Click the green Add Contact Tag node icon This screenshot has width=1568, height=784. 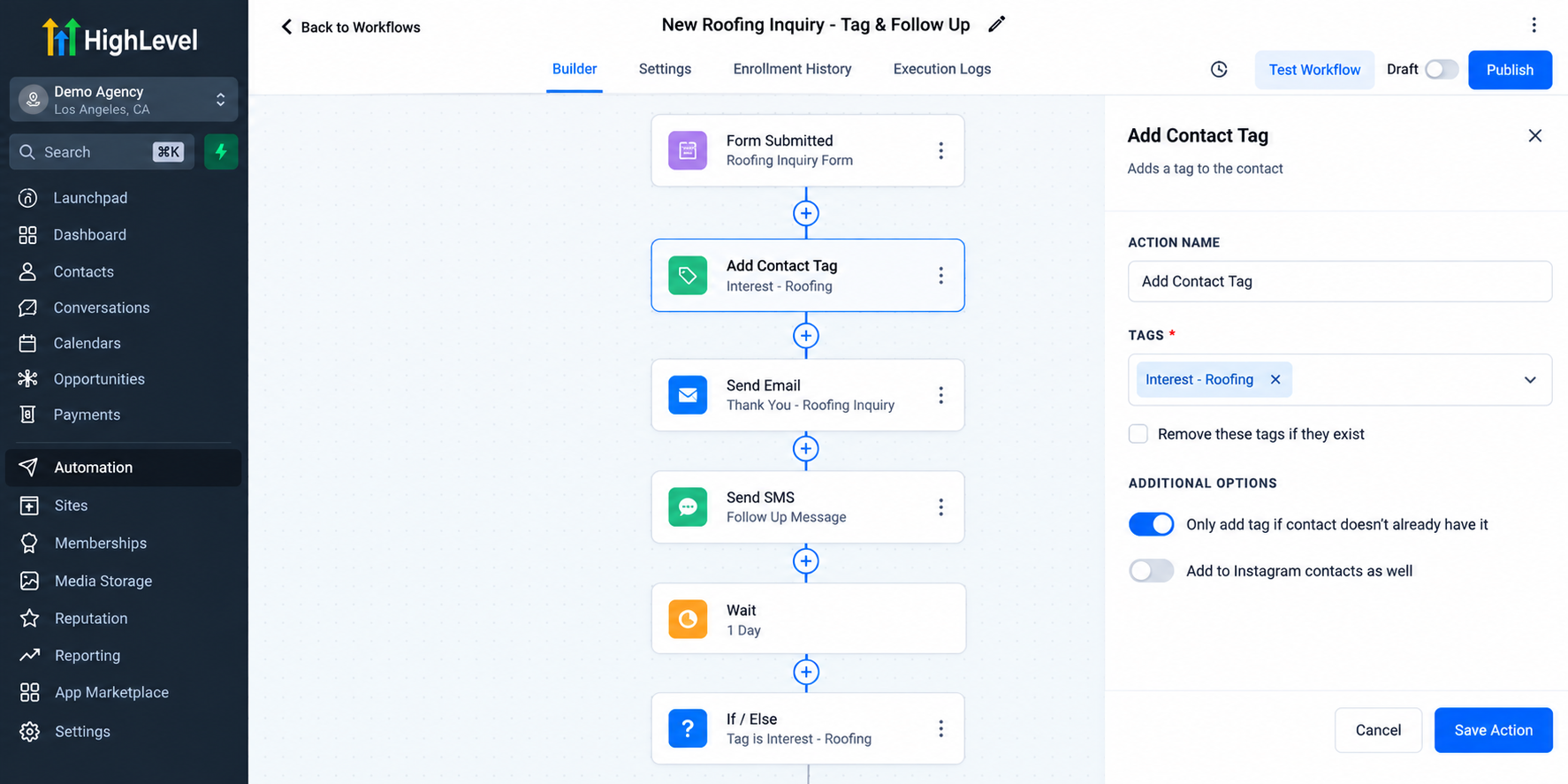[688, 276]
